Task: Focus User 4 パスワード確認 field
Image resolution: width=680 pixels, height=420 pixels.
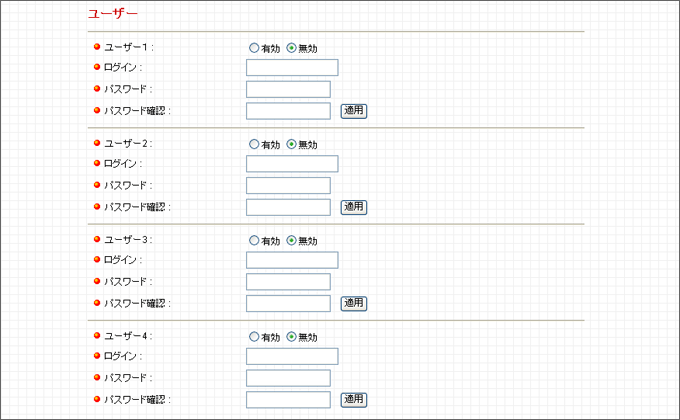Action: (x=288, y=400)
